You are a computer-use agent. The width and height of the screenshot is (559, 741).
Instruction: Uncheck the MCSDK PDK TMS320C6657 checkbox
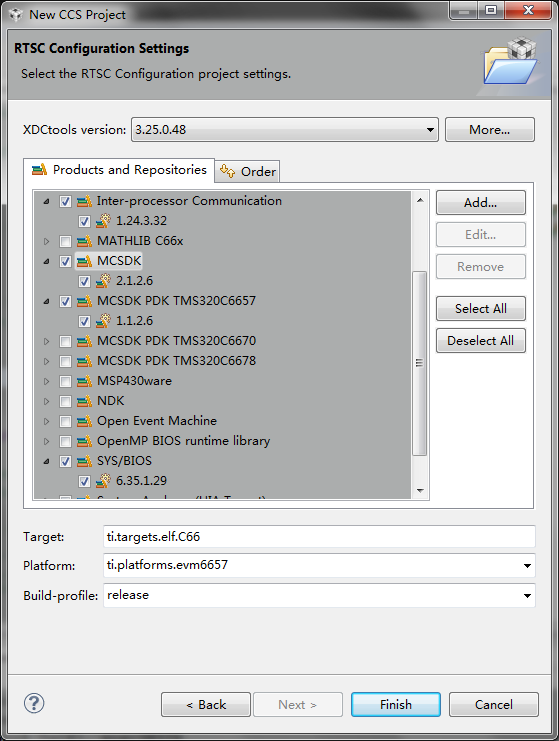(x=65, y=301)
